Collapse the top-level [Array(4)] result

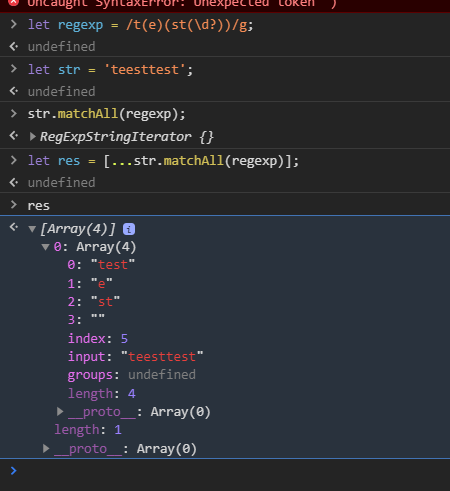[x=32, y=229]
